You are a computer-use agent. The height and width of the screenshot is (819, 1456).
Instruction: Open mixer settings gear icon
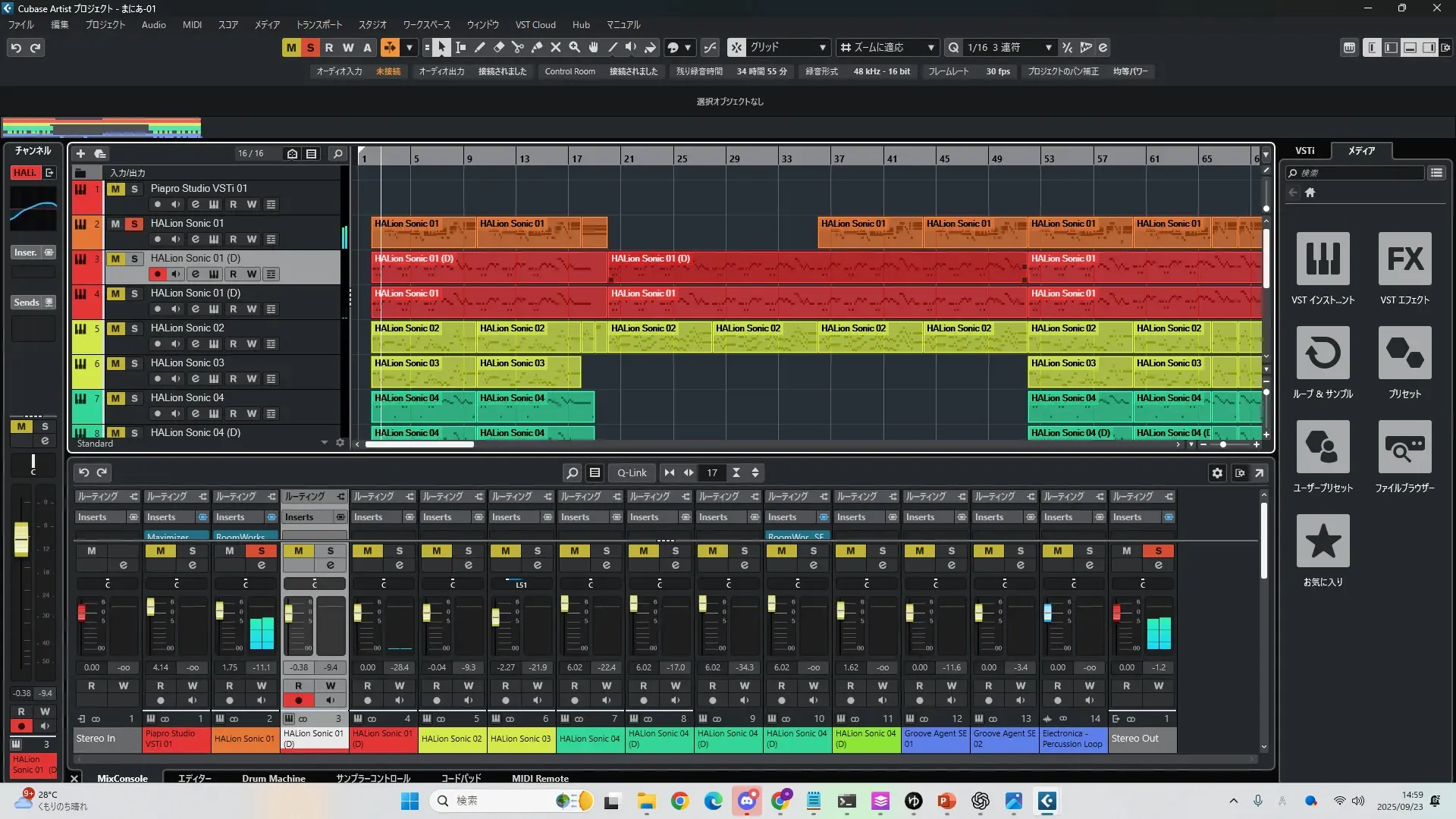pyautogui.click(x=1217, y=473)
